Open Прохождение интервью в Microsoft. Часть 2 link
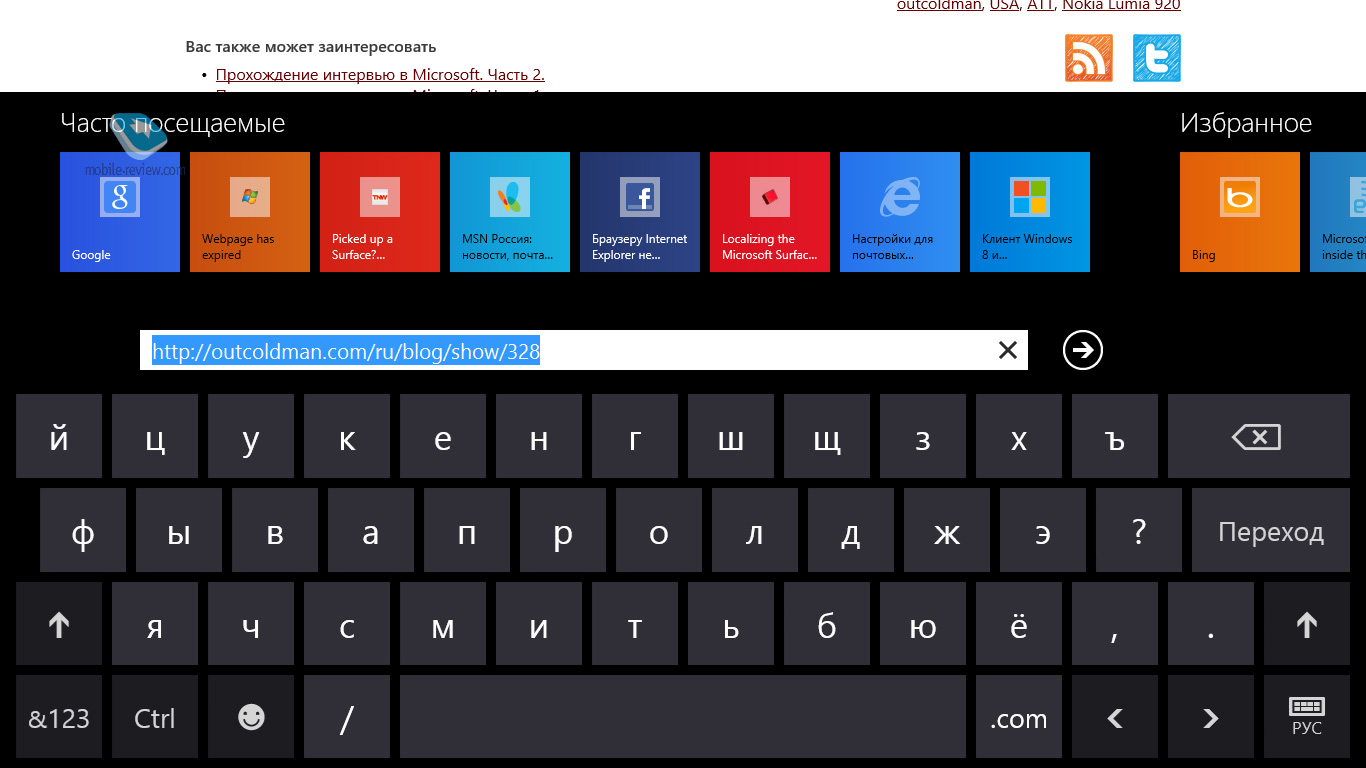The width and height of the screenshot is (1366, 768). 380,74
